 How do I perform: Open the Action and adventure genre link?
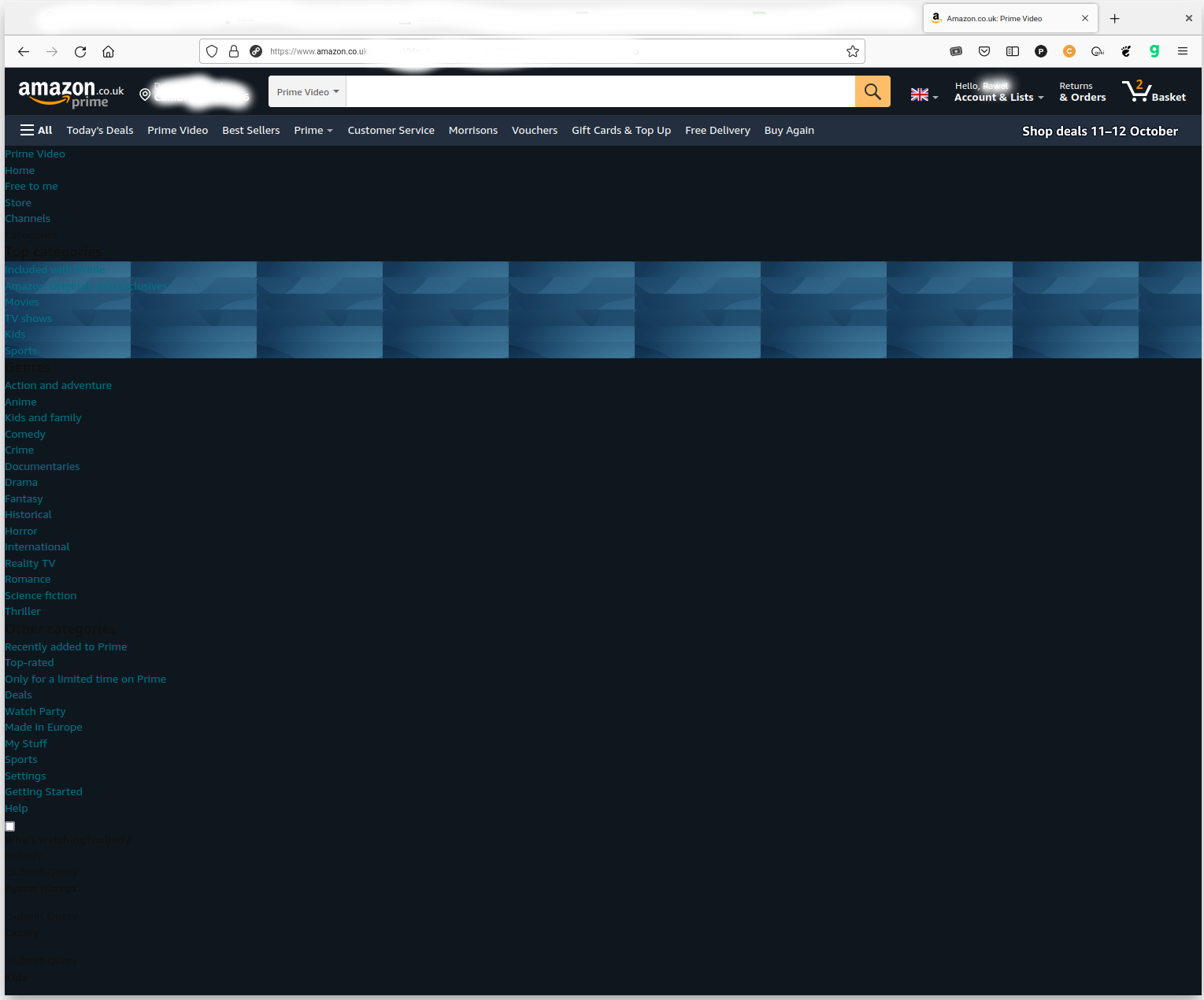[58, 385]
